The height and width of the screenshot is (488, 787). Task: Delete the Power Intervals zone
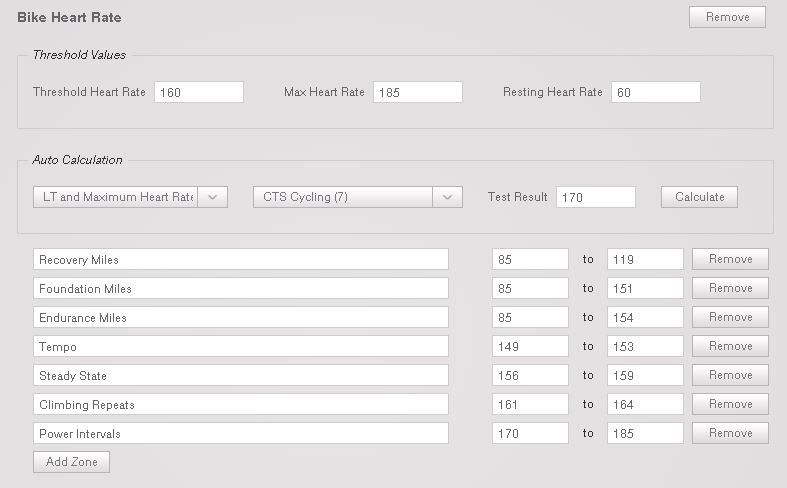[x=730, y=433]
